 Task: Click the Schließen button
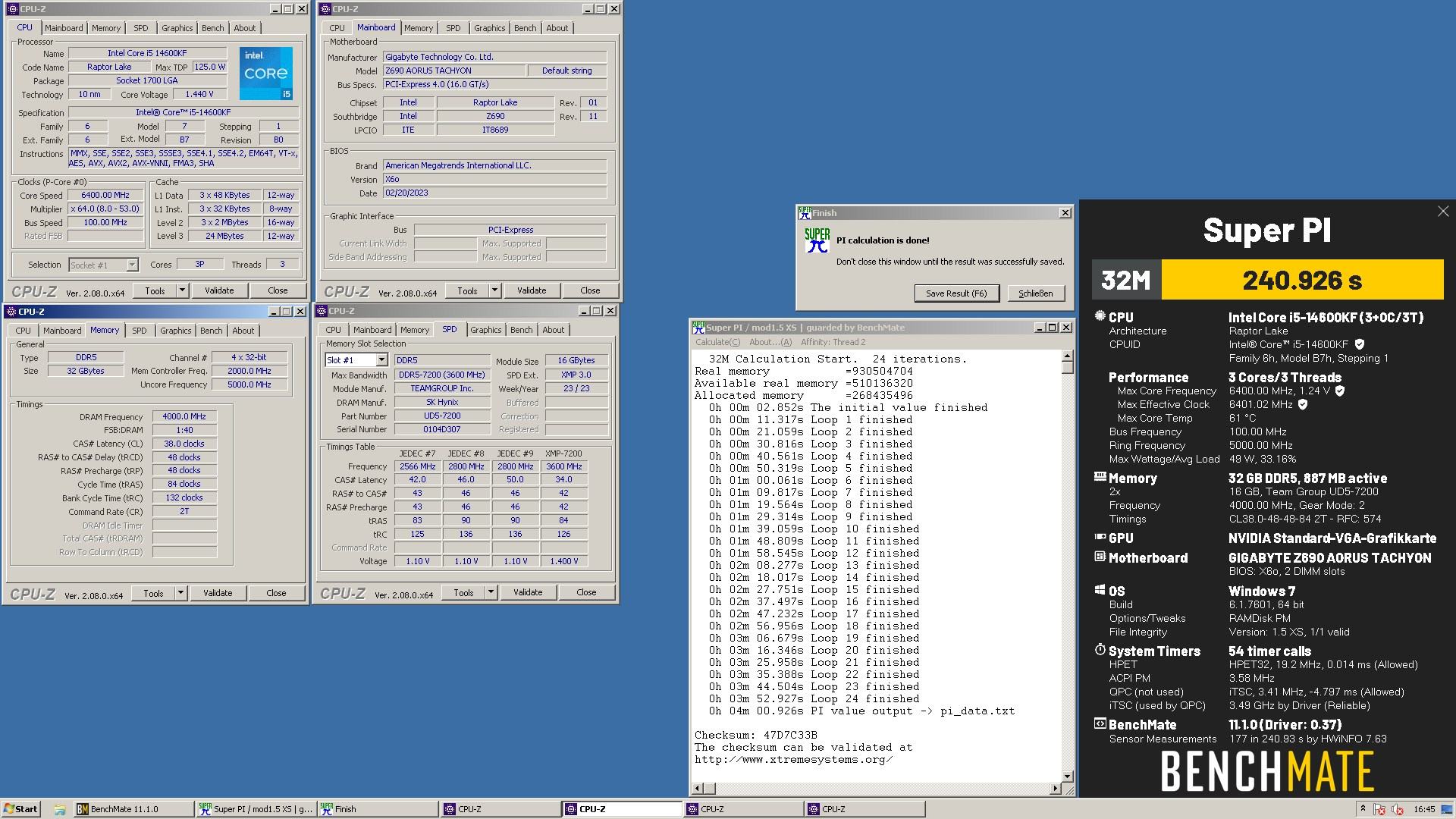coord(1035,293)
